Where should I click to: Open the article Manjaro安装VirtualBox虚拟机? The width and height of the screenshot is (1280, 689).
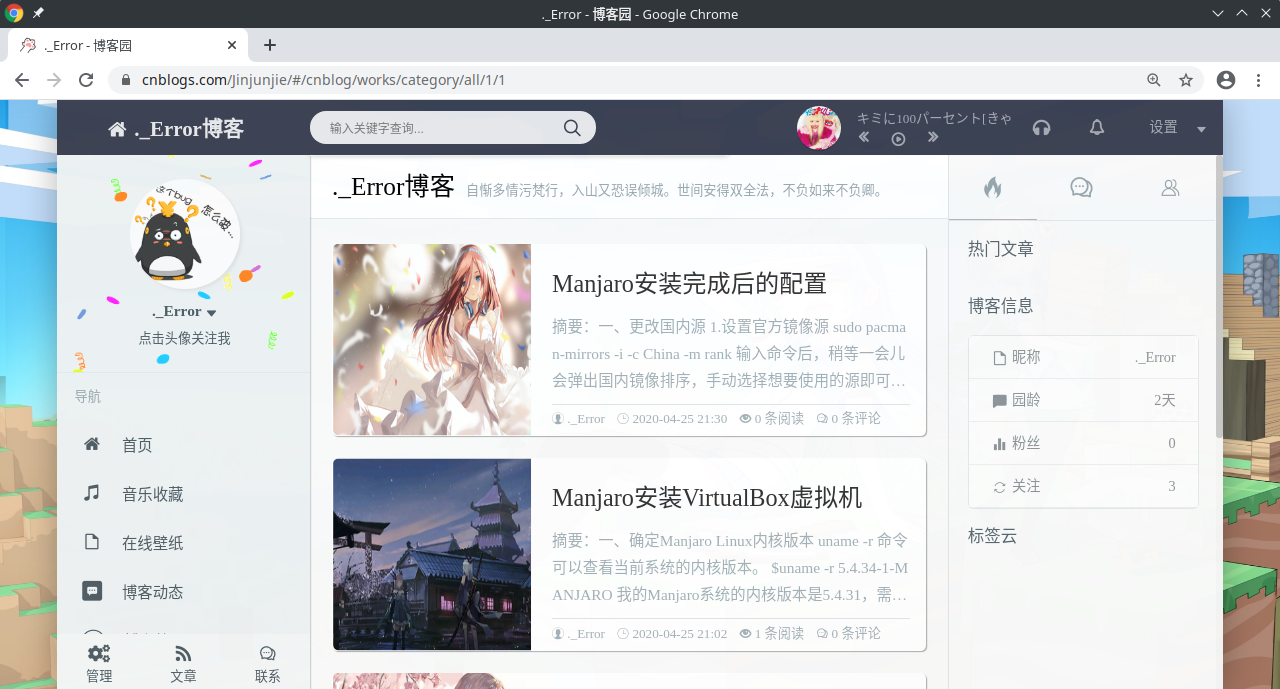point(707,497)
